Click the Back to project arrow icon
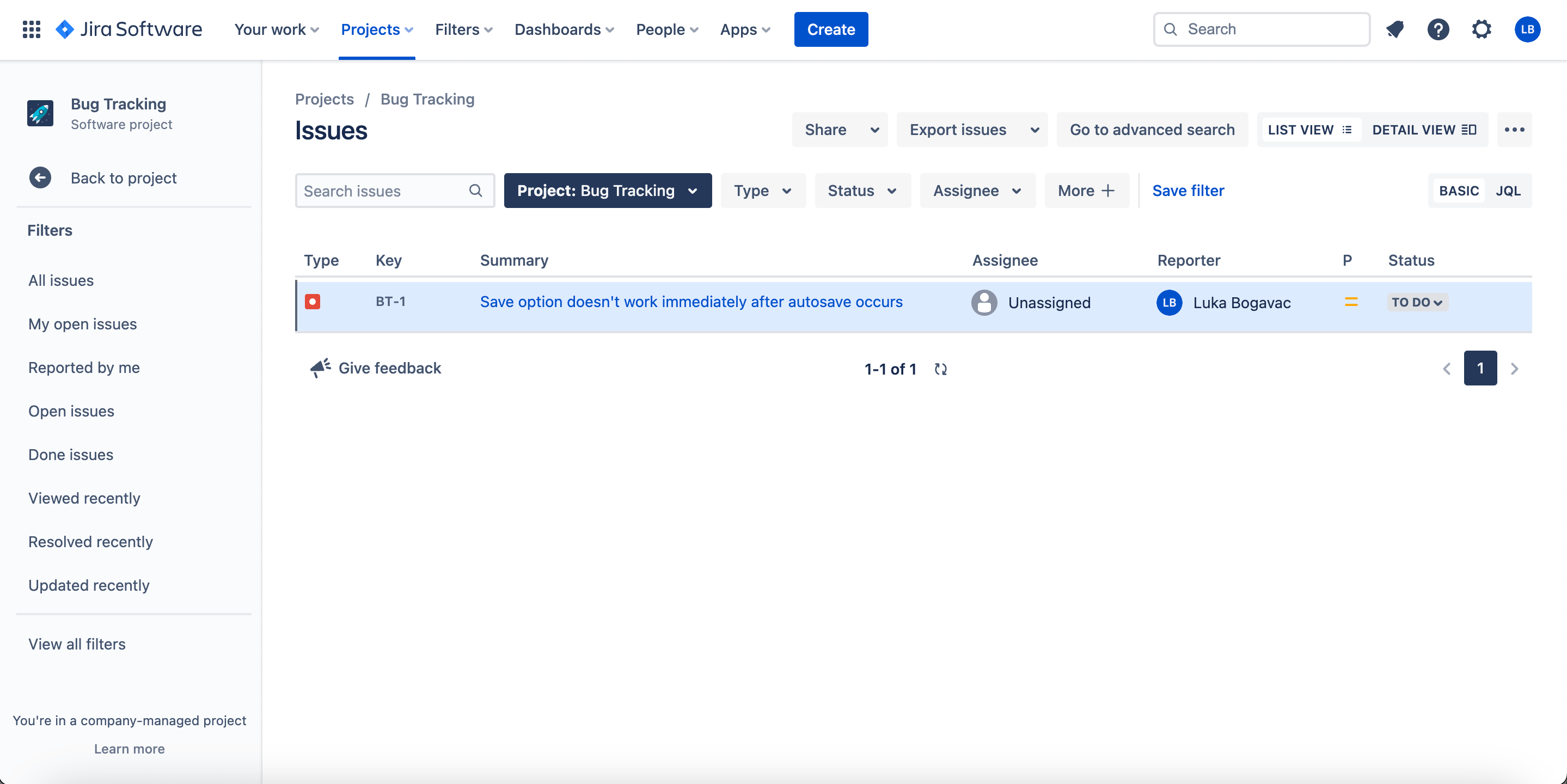This screenshot has width=1567, height=784. (x=40, y=177)
